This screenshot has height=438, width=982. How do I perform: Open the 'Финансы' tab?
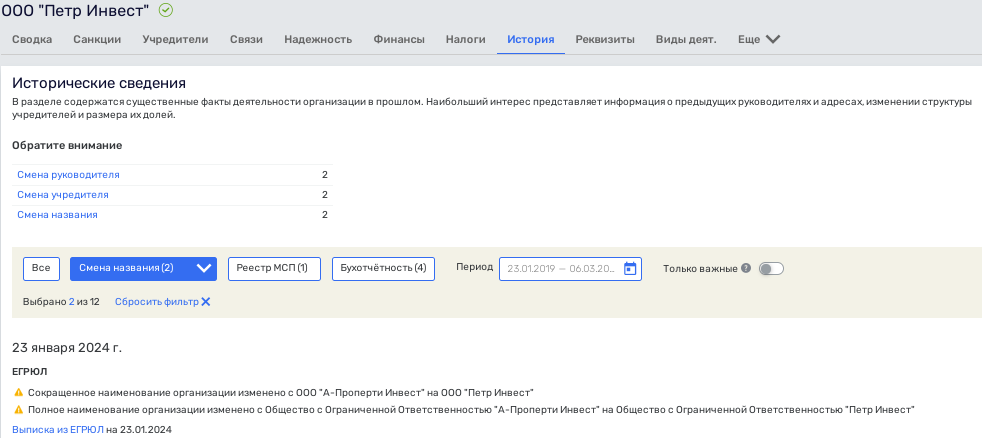(399, 40)
